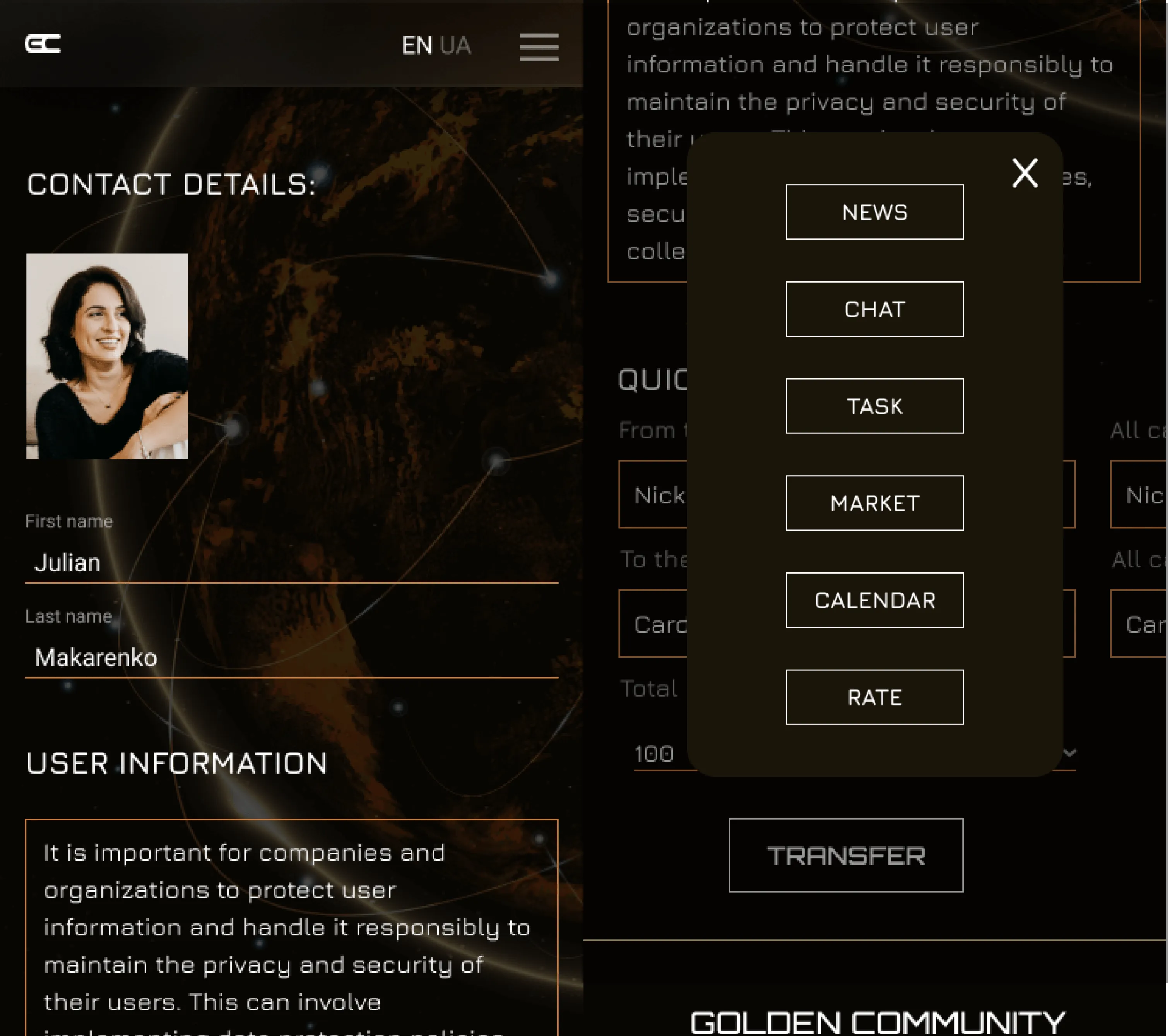The height and width of the screenshot is (1036, 1170).
Task: Click the user information text box
Action: (291, 928)
